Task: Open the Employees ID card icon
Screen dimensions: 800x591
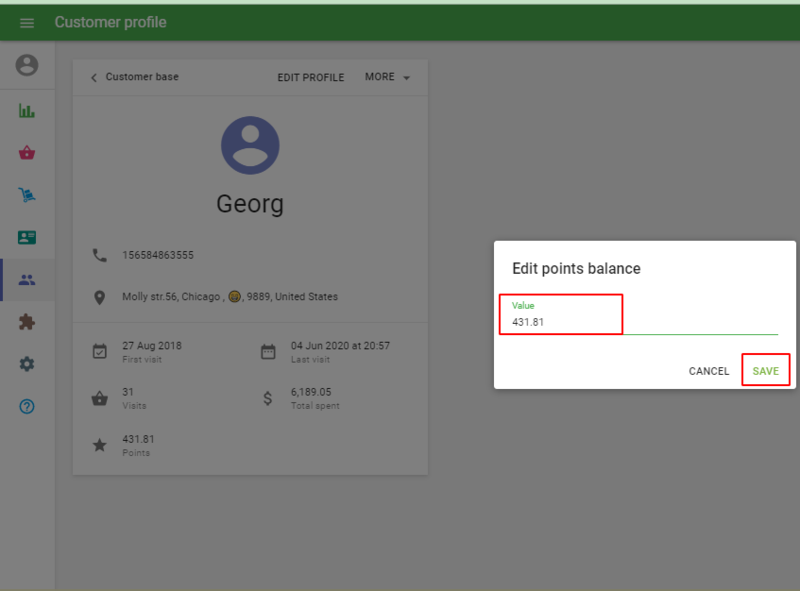Action: (x=27, y=238)
